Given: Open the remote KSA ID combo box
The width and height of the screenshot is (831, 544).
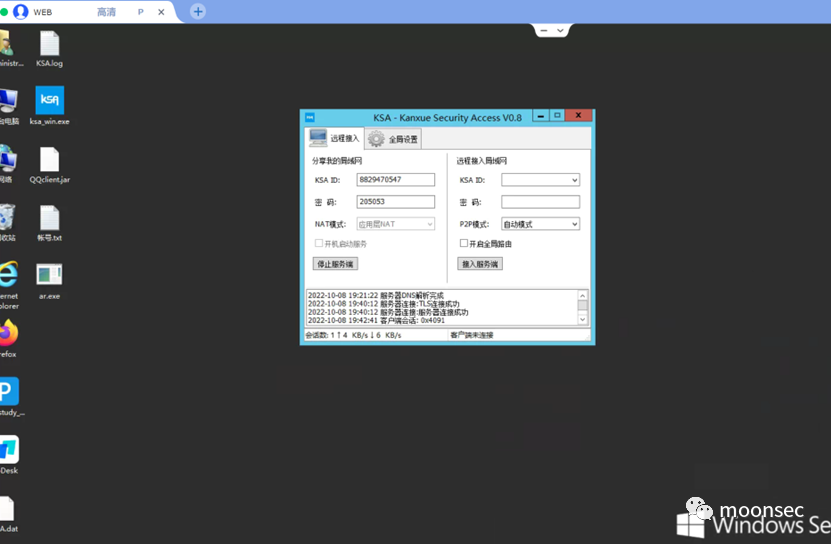Looking at the screenshot, I should pyautogui.click(x=541, y=180).
